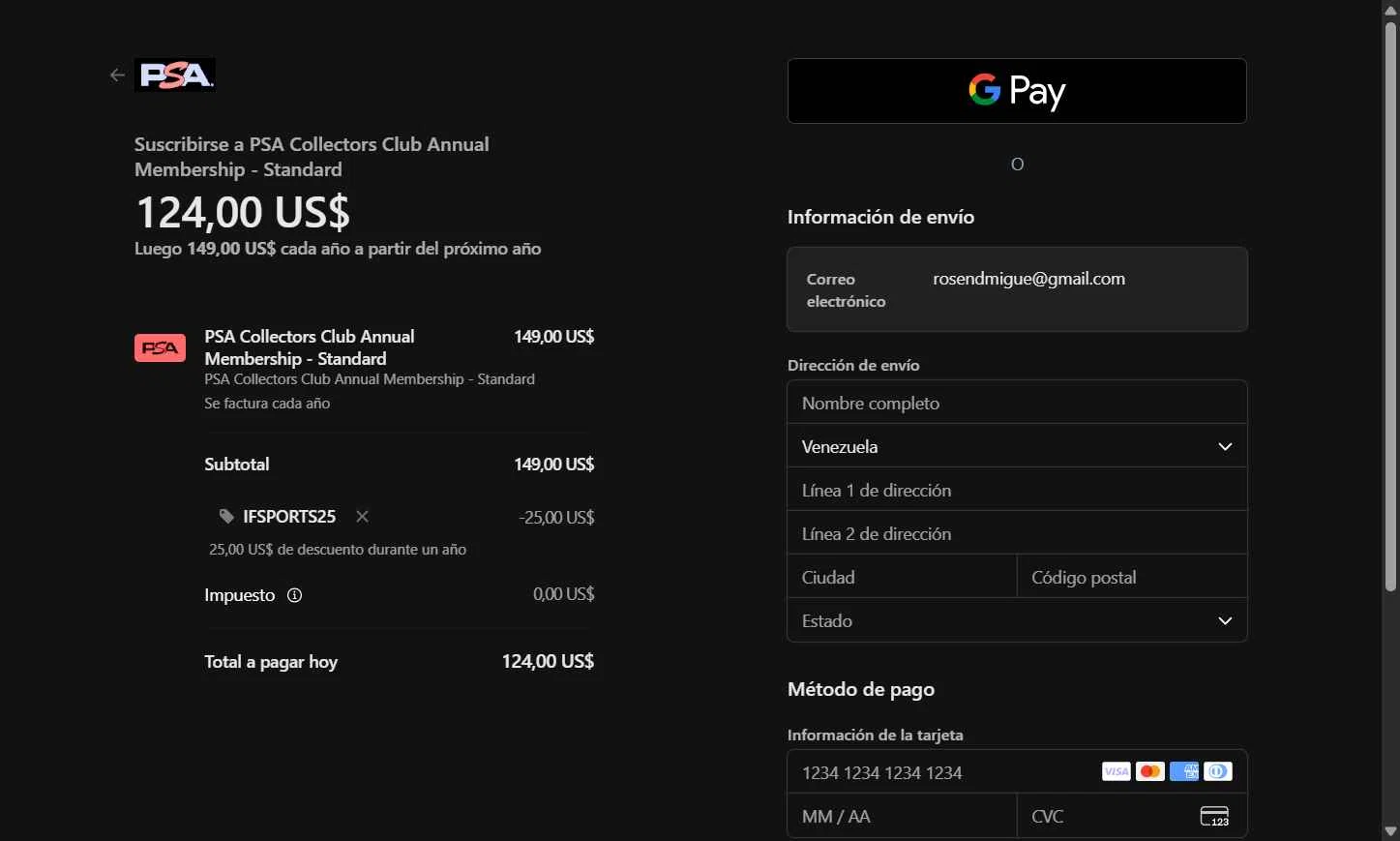Open the Estado dropdown
Viewport: 1400px width, 841px height.
click(1017, 620)
